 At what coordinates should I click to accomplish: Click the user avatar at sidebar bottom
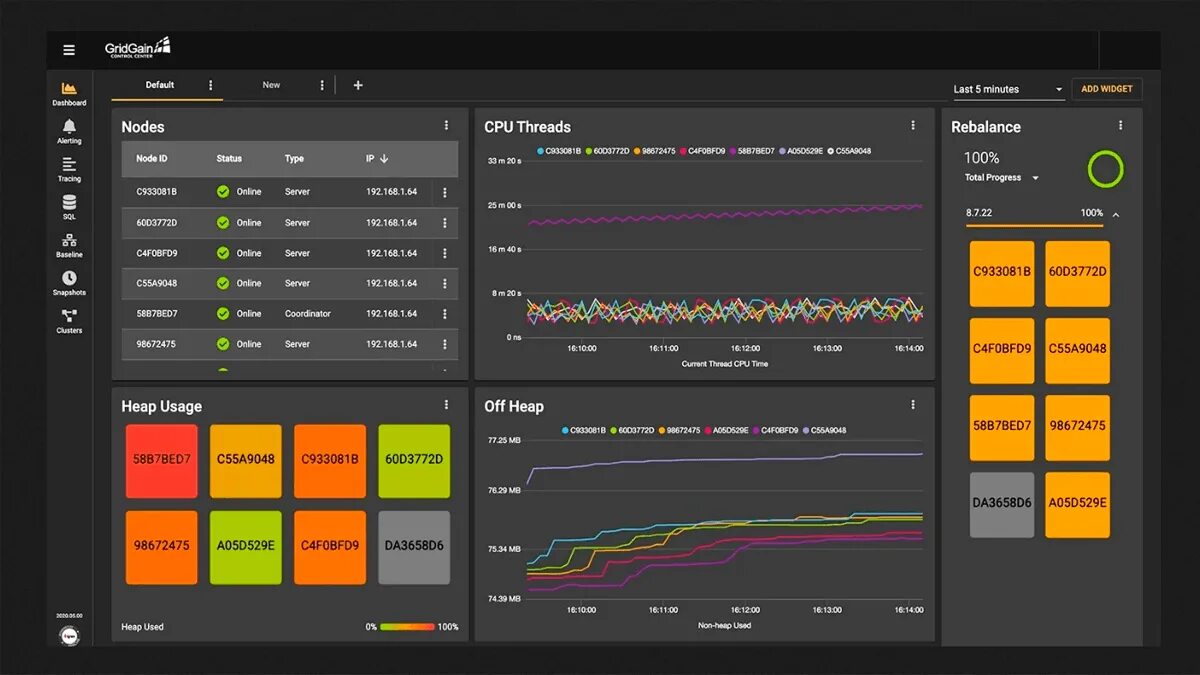[x=70, y=636]
